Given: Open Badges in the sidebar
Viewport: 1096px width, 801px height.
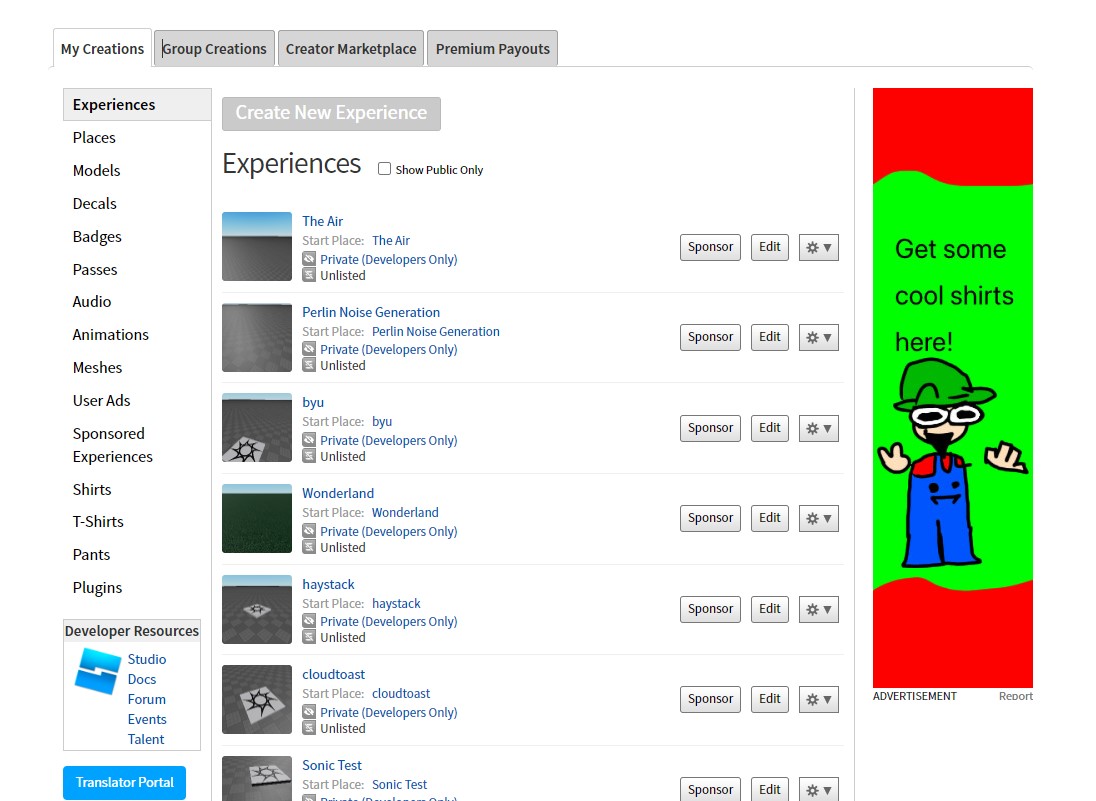Looking at the screenshot, I should coord(97,236).
